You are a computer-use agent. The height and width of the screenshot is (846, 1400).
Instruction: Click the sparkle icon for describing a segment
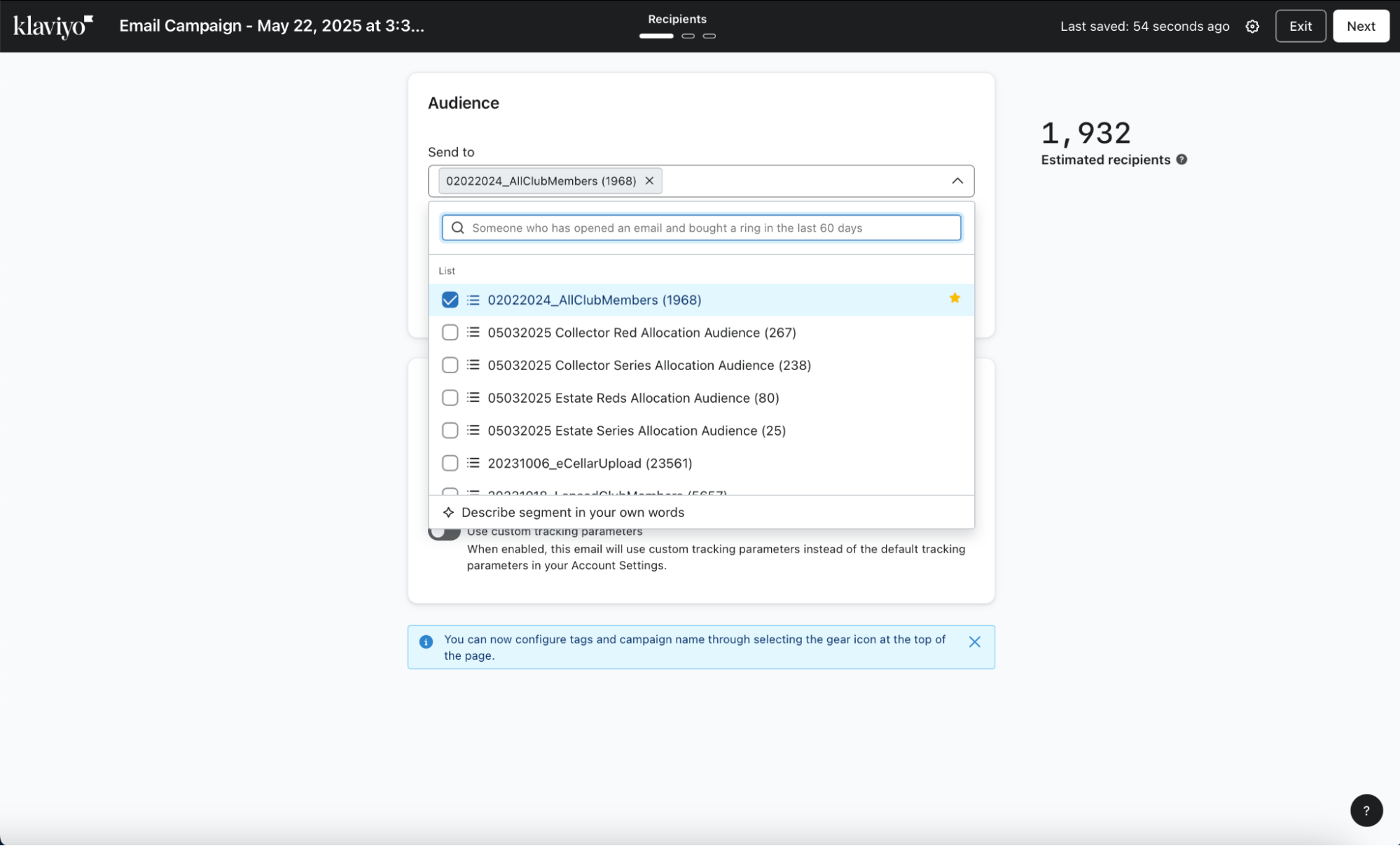click(448, 512)
